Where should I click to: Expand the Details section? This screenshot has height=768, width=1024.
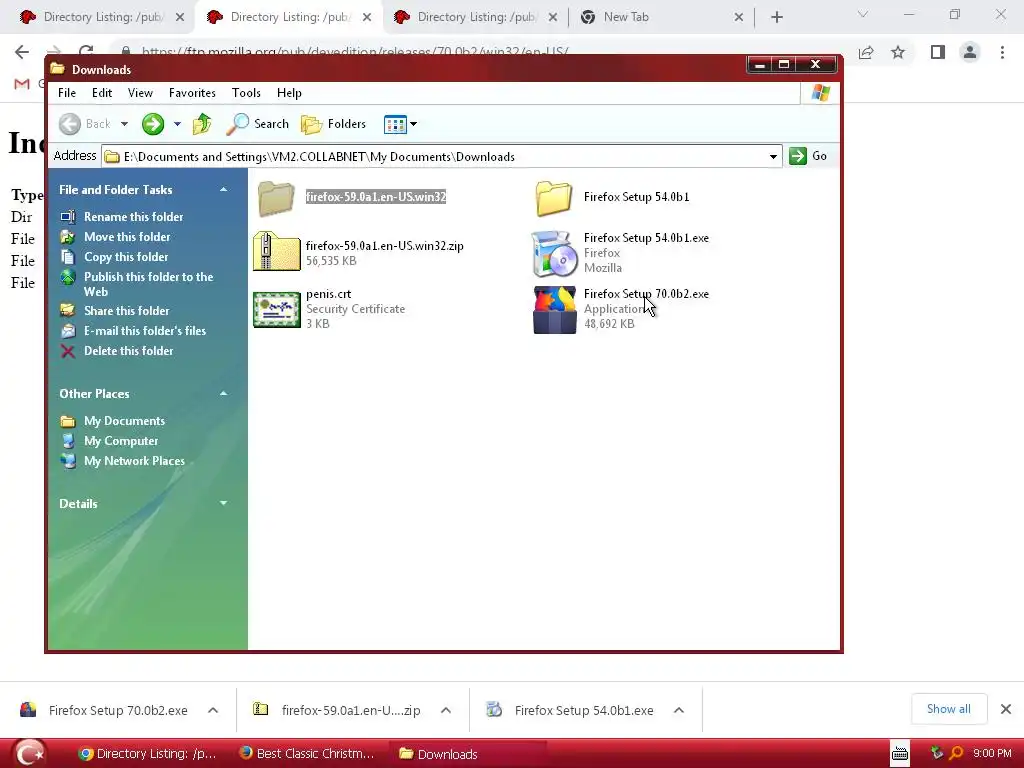223,504
